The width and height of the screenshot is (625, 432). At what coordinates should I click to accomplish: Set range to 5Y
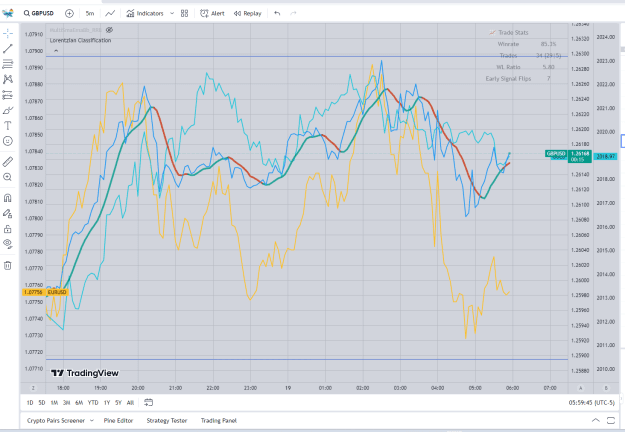[118, 403]
